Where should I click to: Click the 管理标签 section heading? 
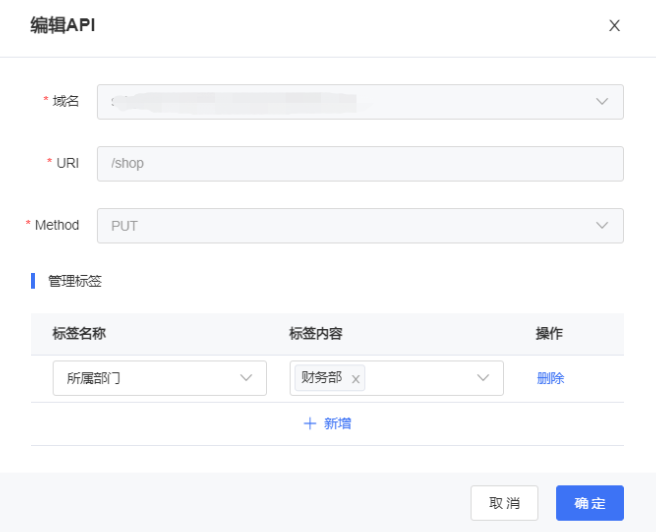[75, 281]
